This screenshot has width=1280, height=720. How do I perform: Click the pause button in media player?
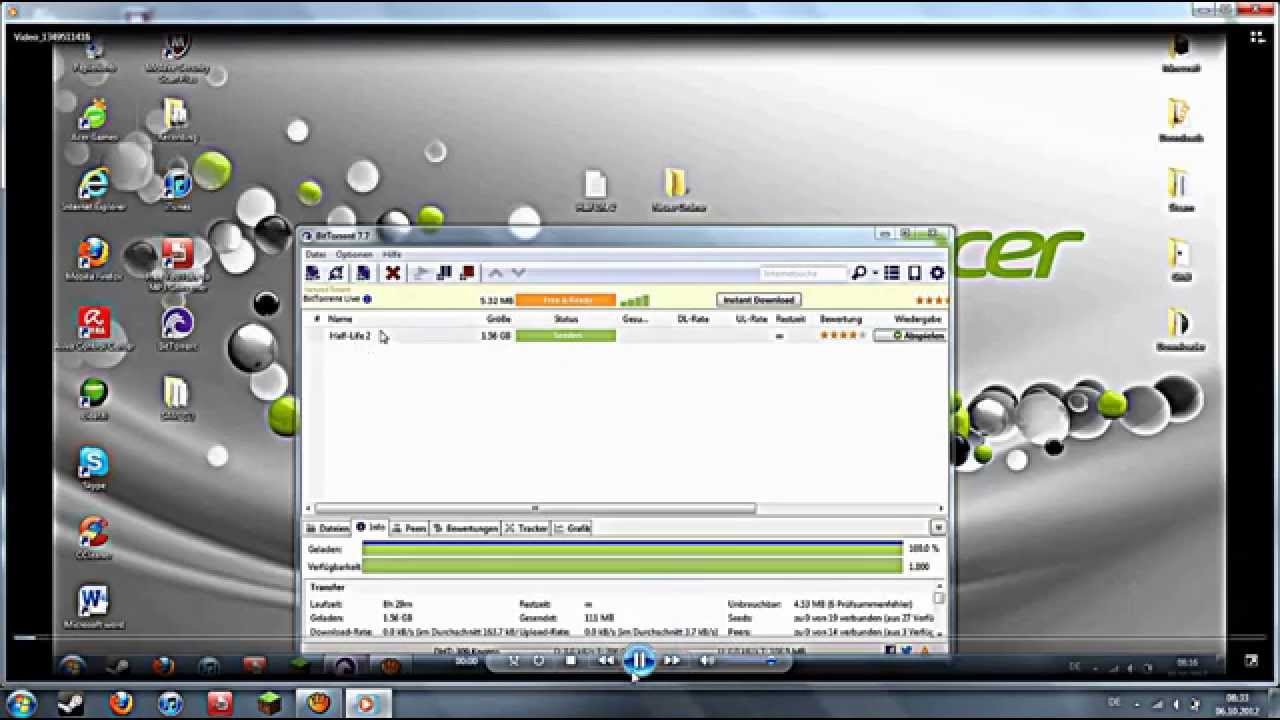[x=639, y=660]
